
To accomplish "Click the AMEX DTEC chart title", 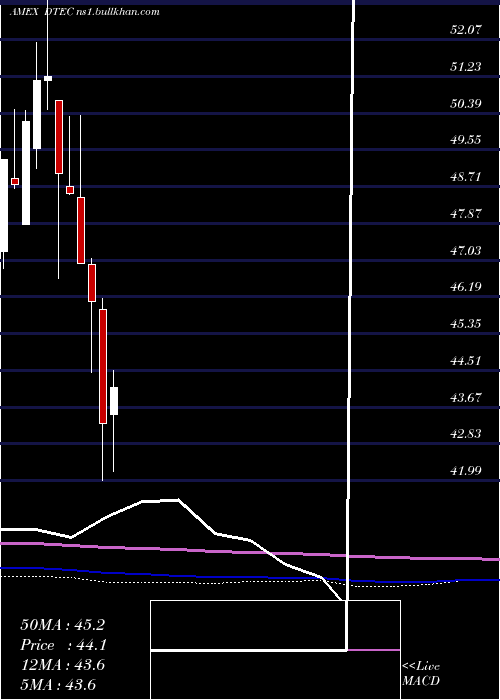I will pyautogui.click(x=84, y=12).
